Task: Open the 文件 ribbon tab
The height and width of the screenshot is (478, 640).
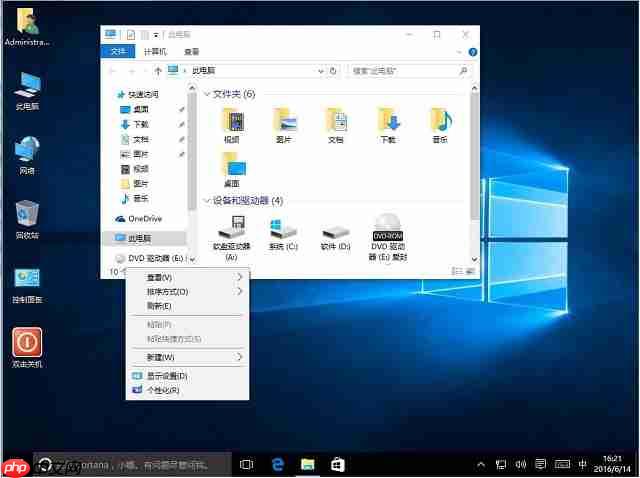Action: [x=118, y=51]
